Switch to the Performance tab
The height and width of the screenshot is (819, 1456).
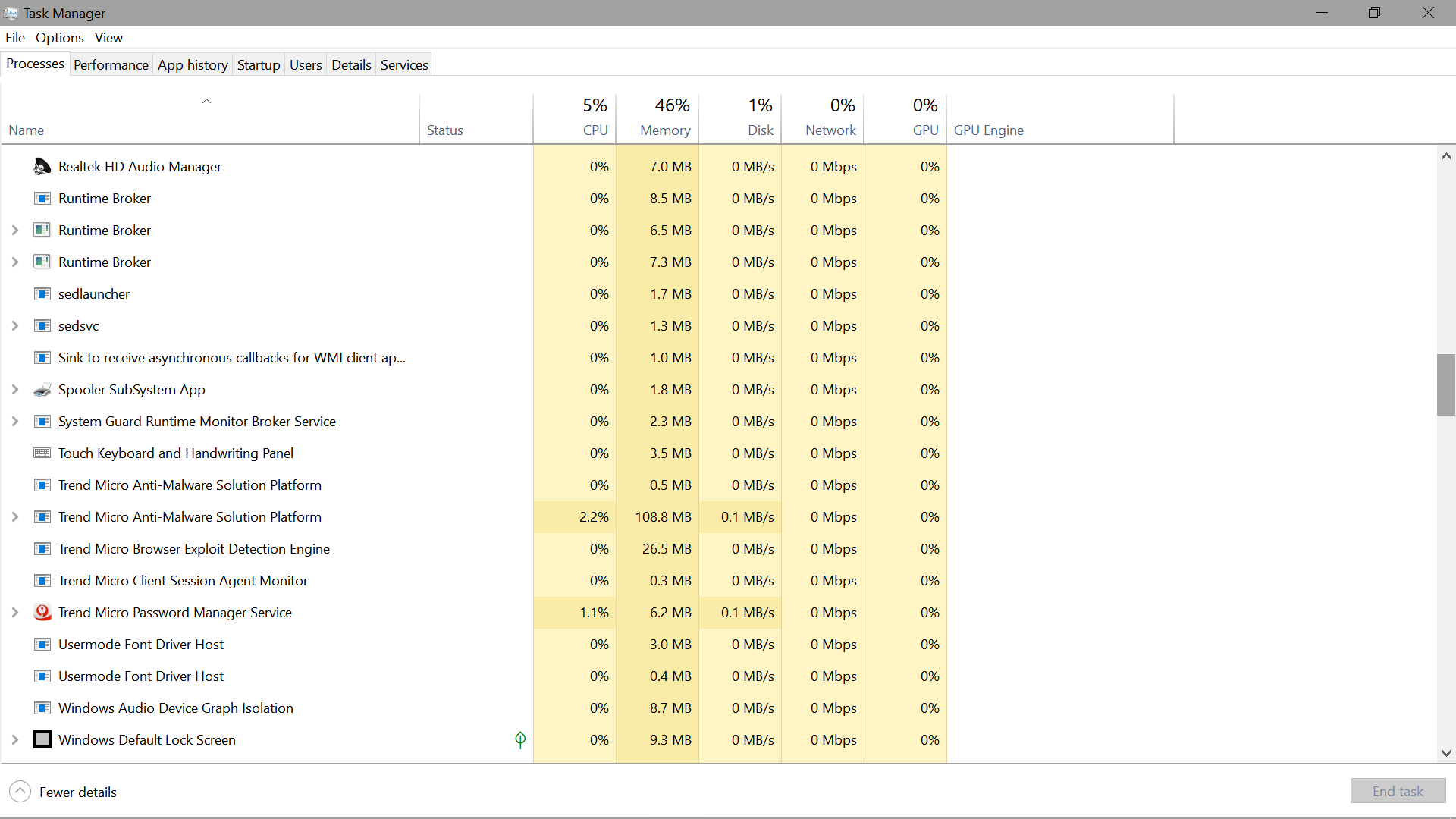[x=111, y=65]
